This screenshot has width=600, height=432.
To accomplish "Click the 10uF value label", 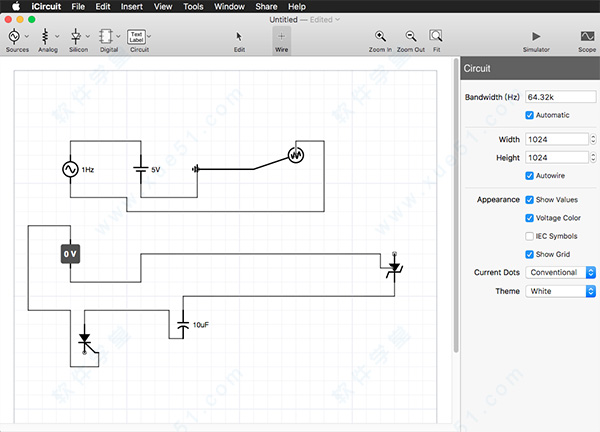I will (x=201, y=325).
